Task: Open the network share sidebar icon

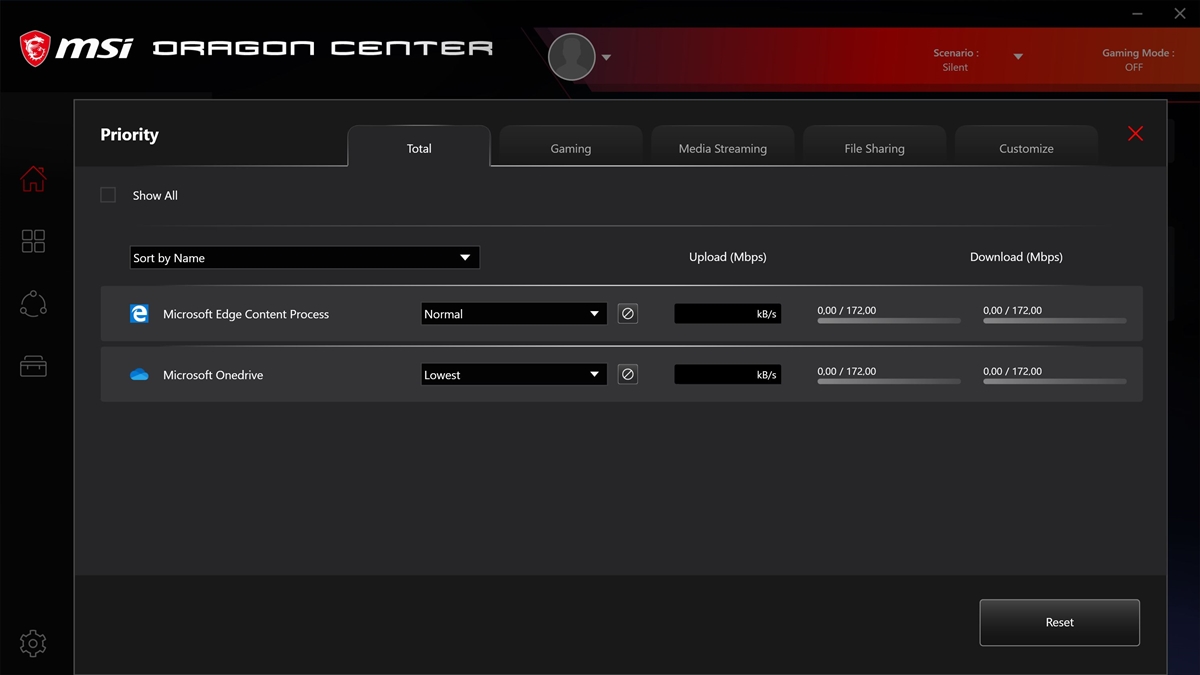Action: [x=33, y=304]
